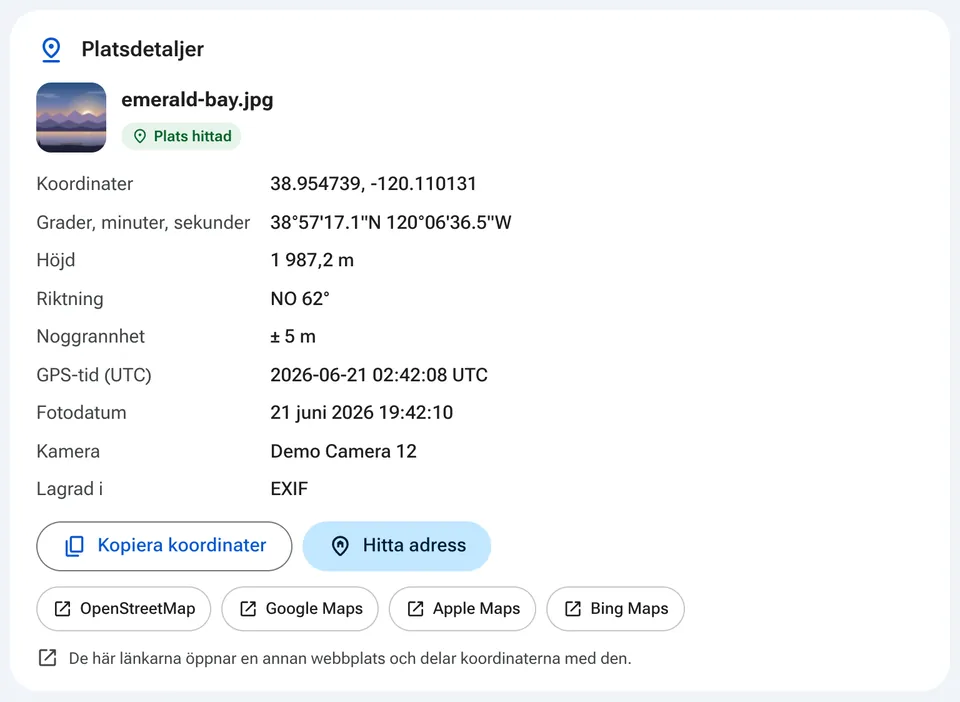Viewport: 960px width, 702px height.
Task: Click external-link icon on OpenStreetMap button
Action: point(62,608)
